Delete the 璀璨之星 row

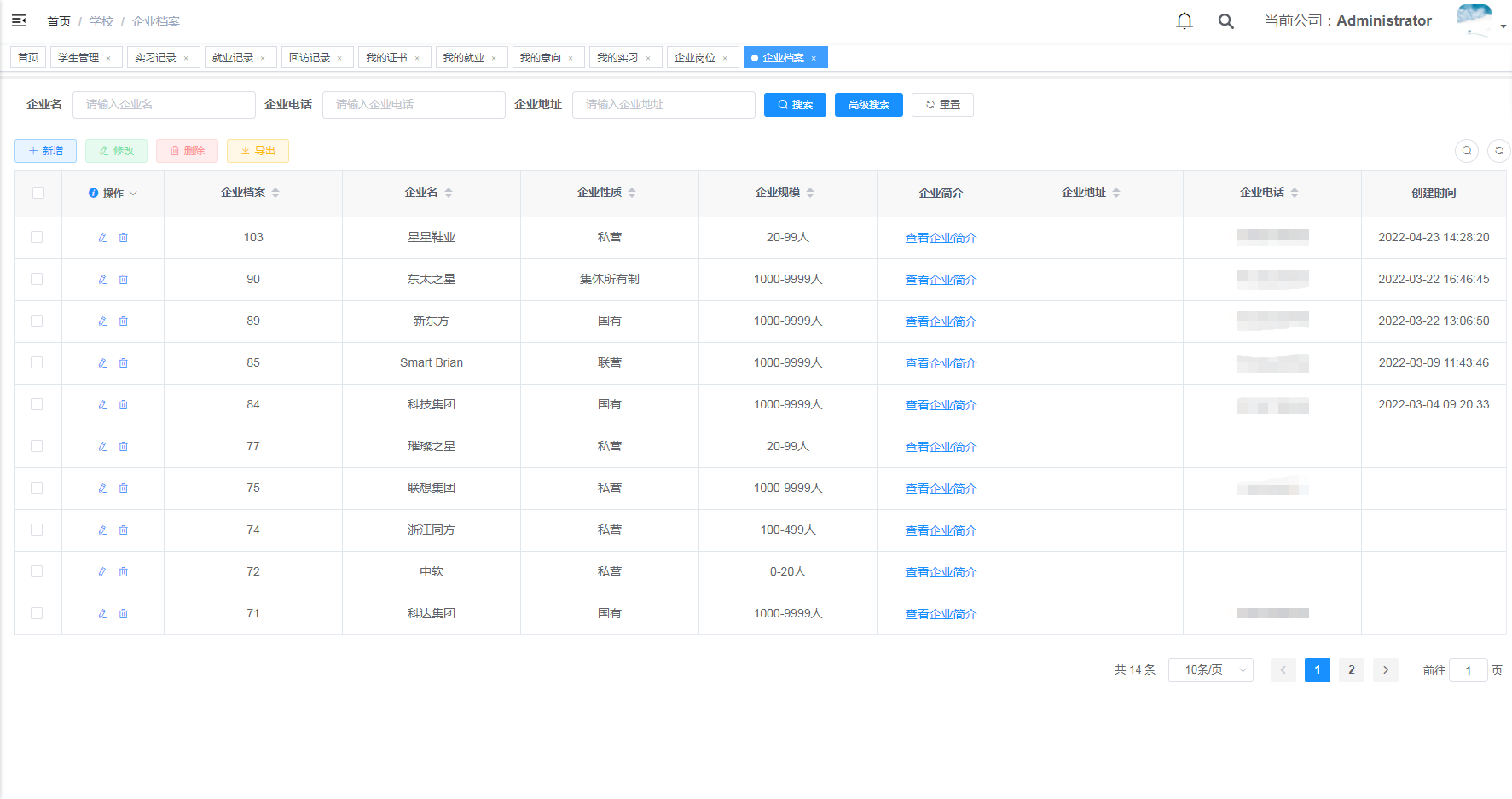point(124,447)
